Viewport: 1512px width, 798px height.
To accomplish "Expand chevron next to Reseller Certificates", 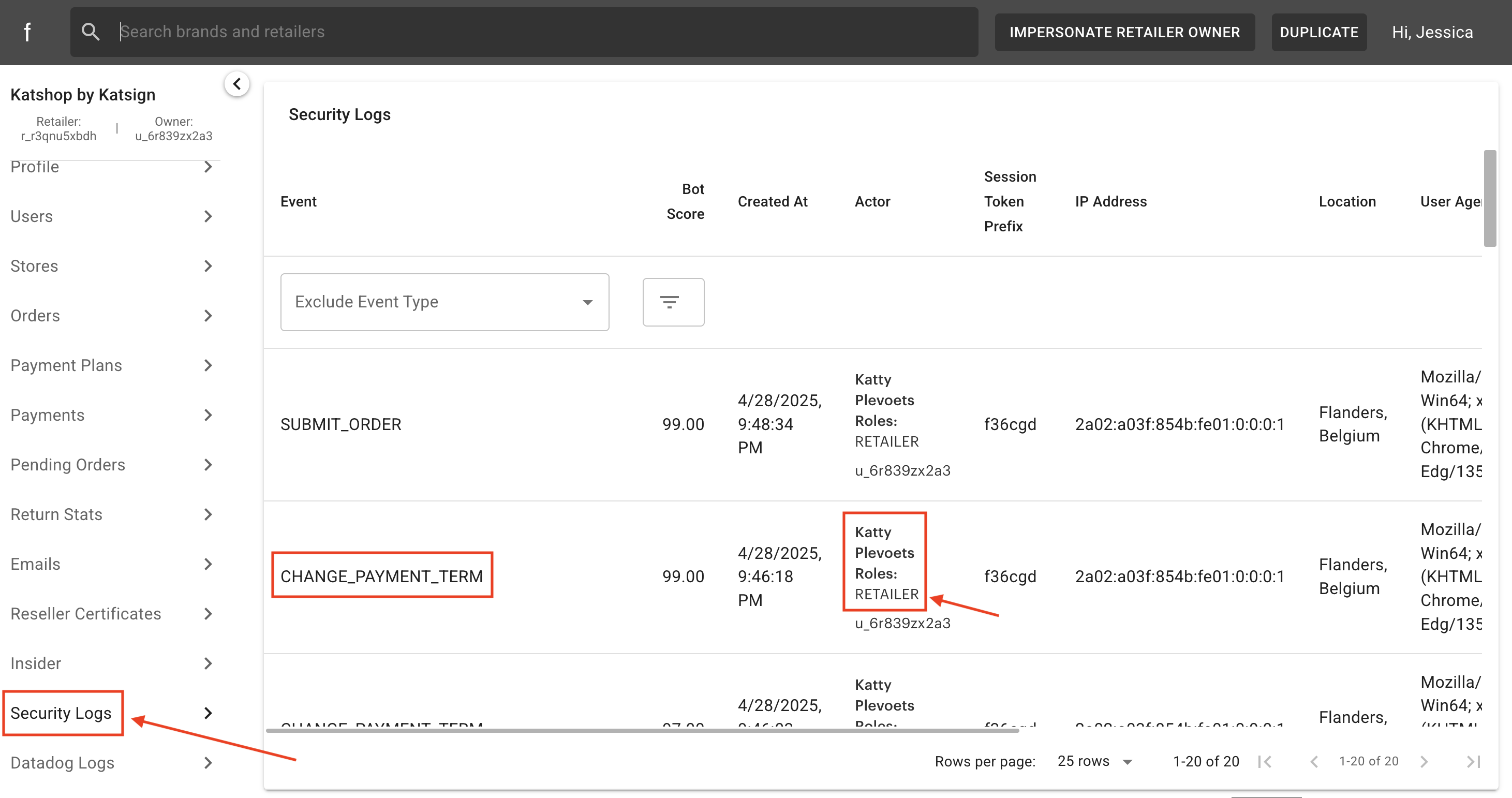I will tap(208, 614).
